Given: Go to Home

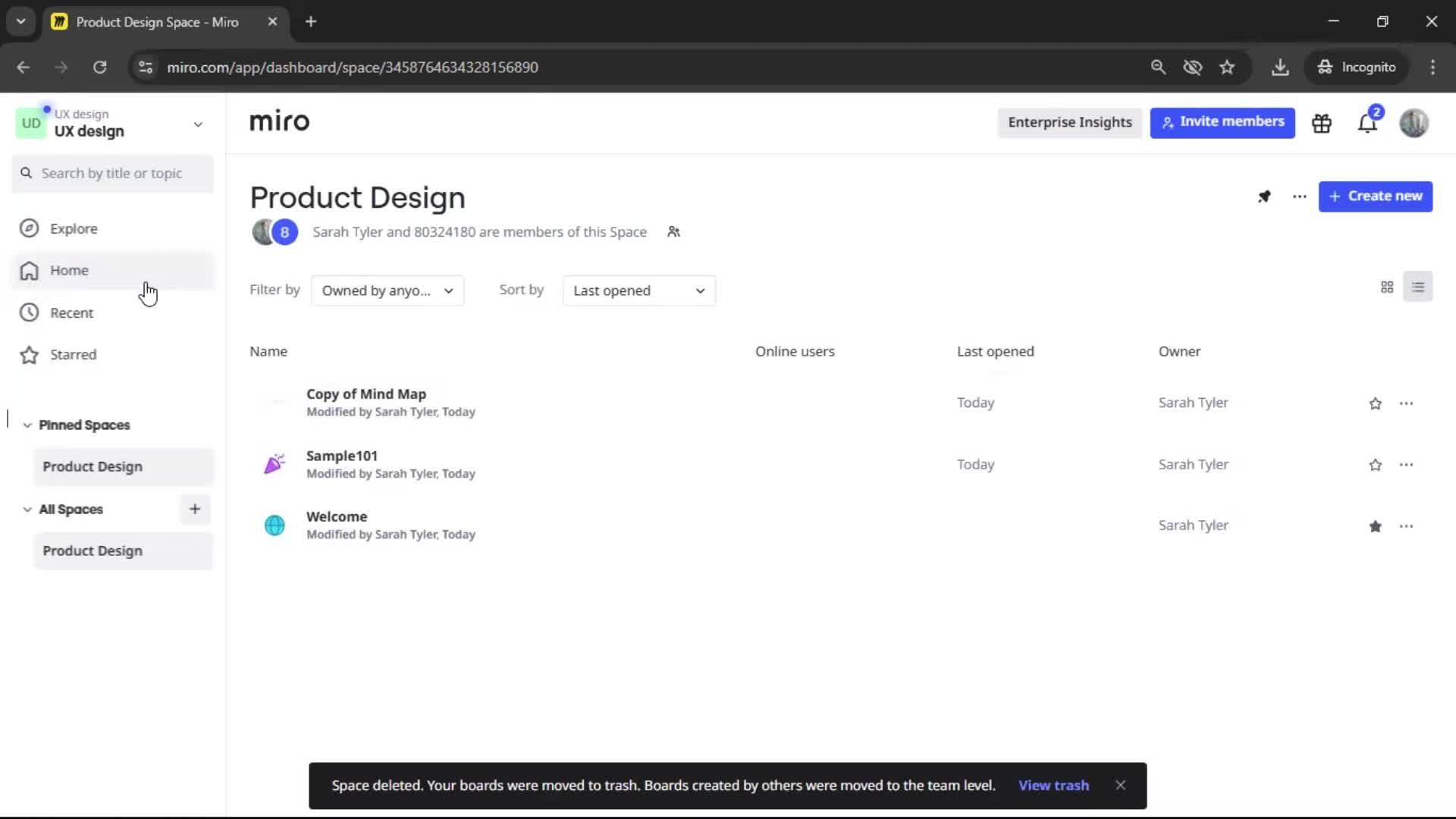Looking at the screenshot, I should [114, 271].
